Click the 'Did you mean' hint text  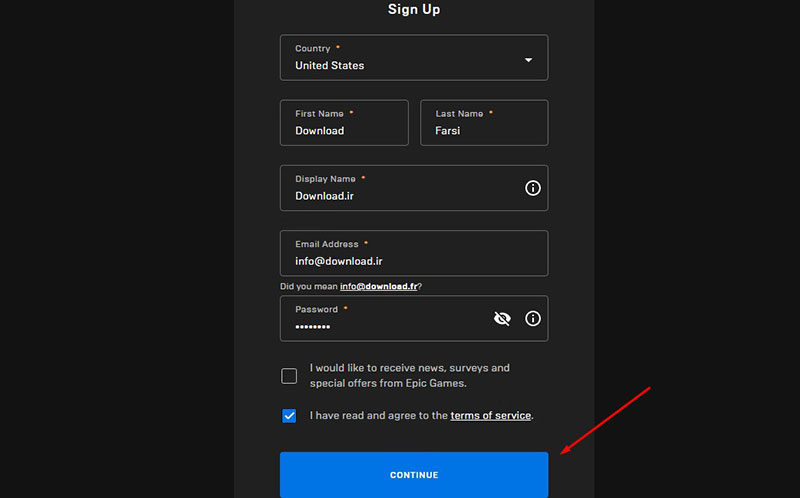click(309, 286)
